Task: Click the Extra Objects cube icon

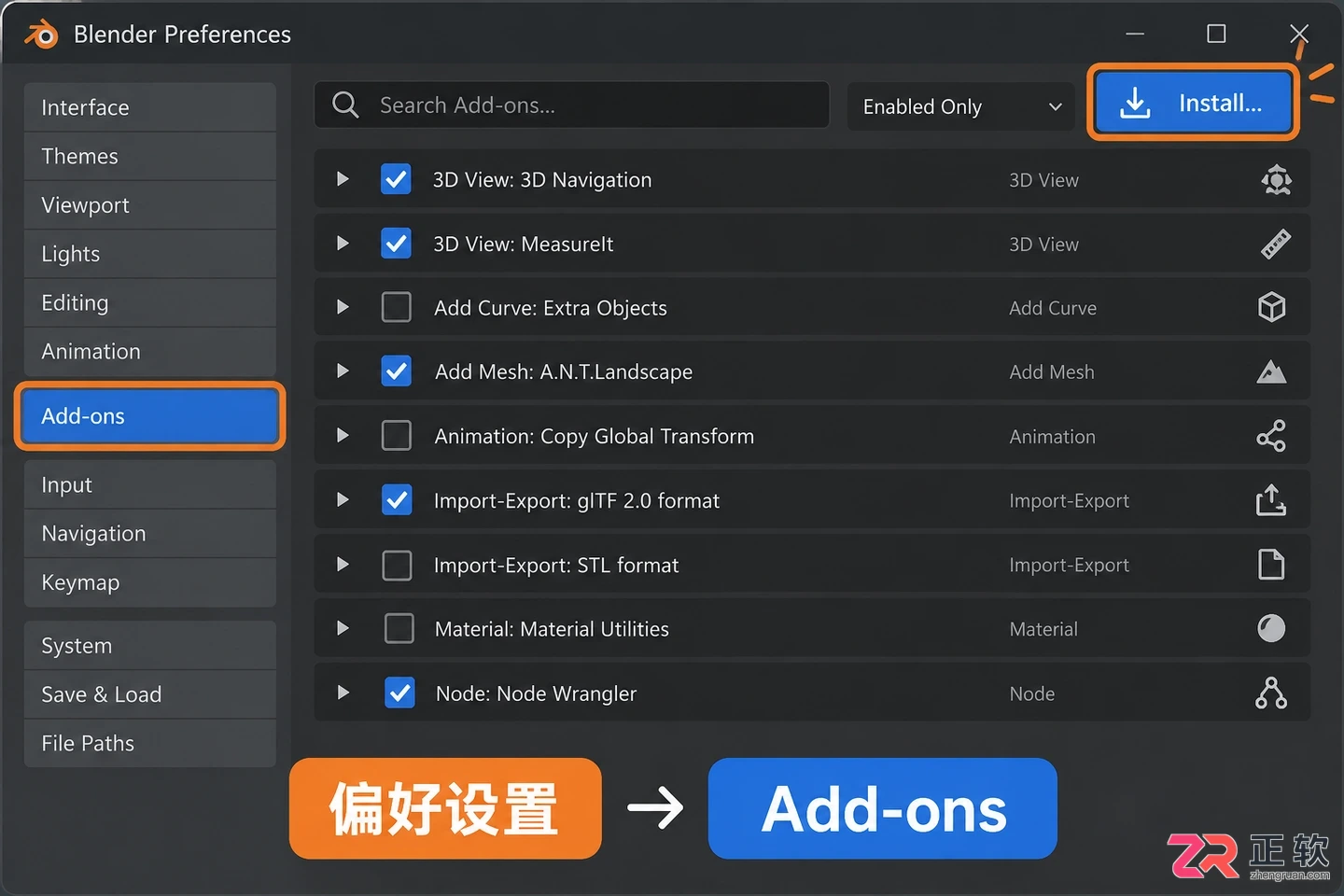Action: (x=1271, y=307)
